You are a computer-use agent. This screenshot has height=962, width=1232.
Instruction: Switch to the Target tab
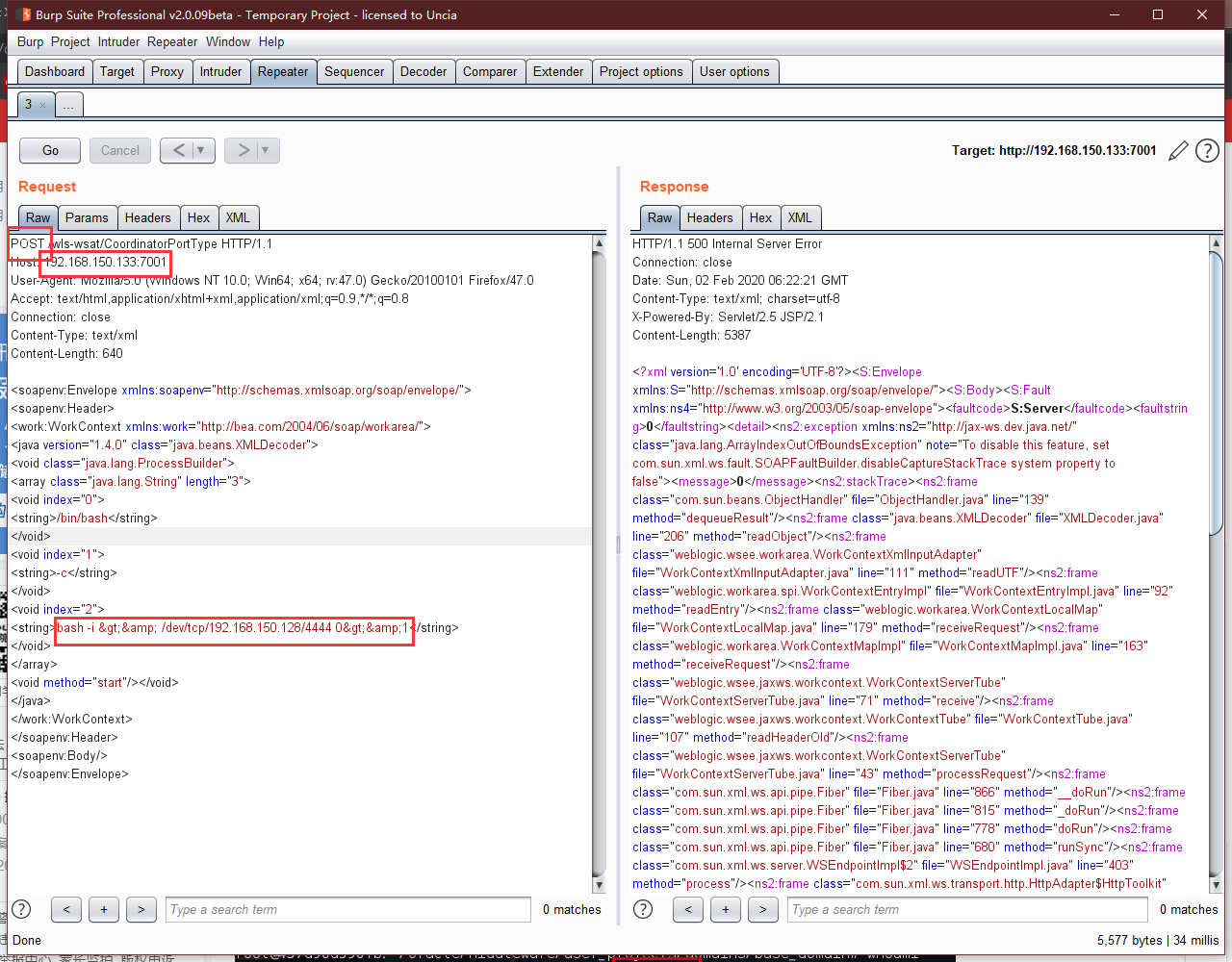117,71
